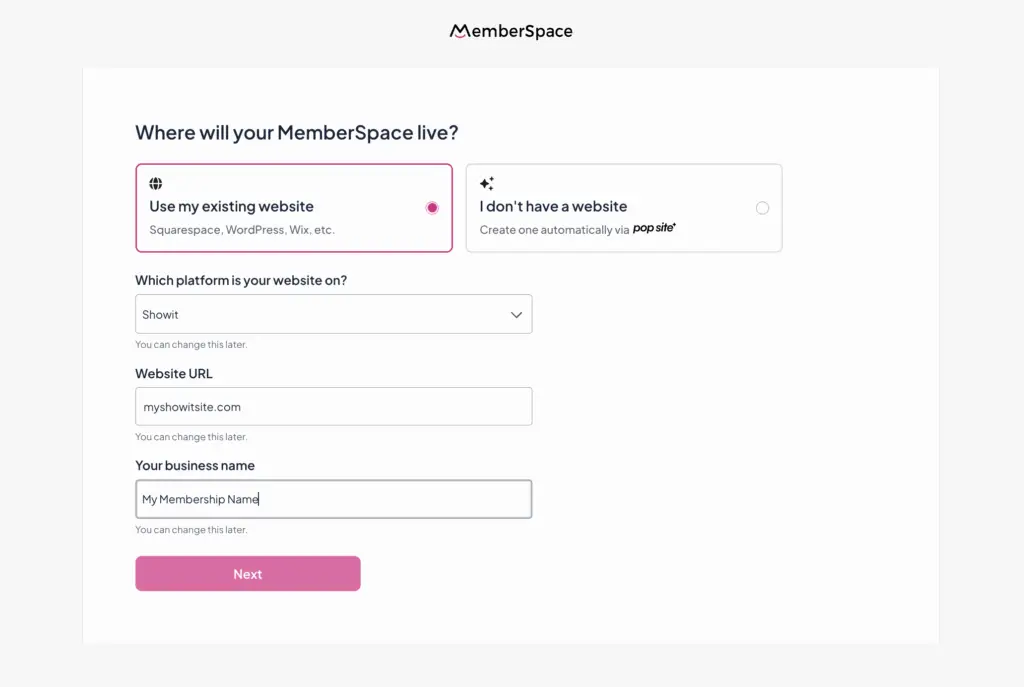Viewport: 1024px width, 687px height.
Task: Select the "Use my existing website" radio button
Action: point(432,207)
